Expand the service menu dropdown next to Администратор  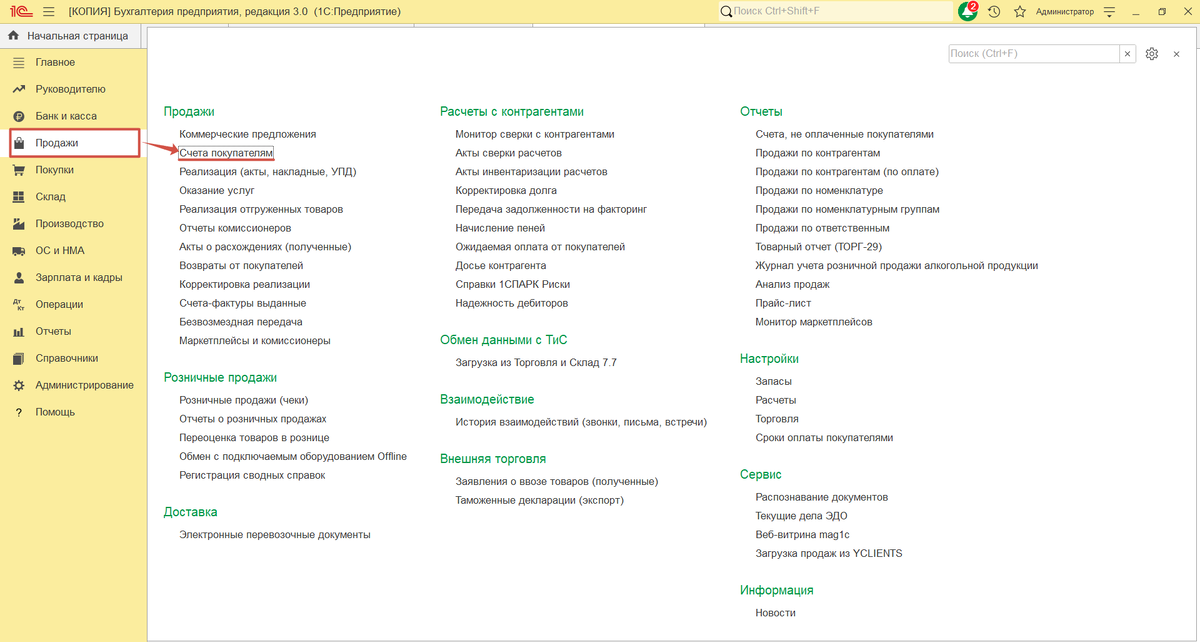click(x=1110, y=12)
